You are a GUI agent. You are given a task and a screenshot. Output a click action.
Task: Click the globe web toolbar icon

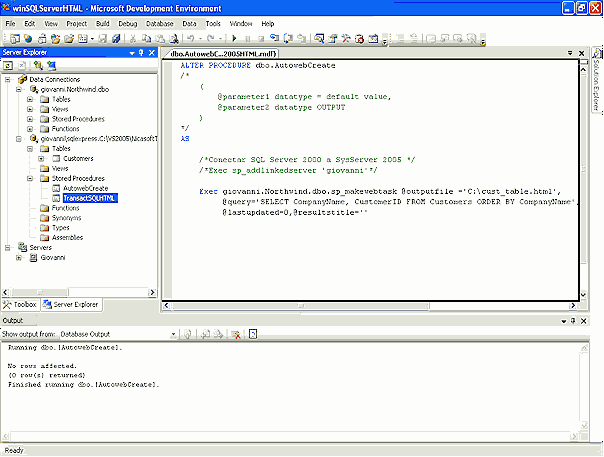[x=28, y=38]
